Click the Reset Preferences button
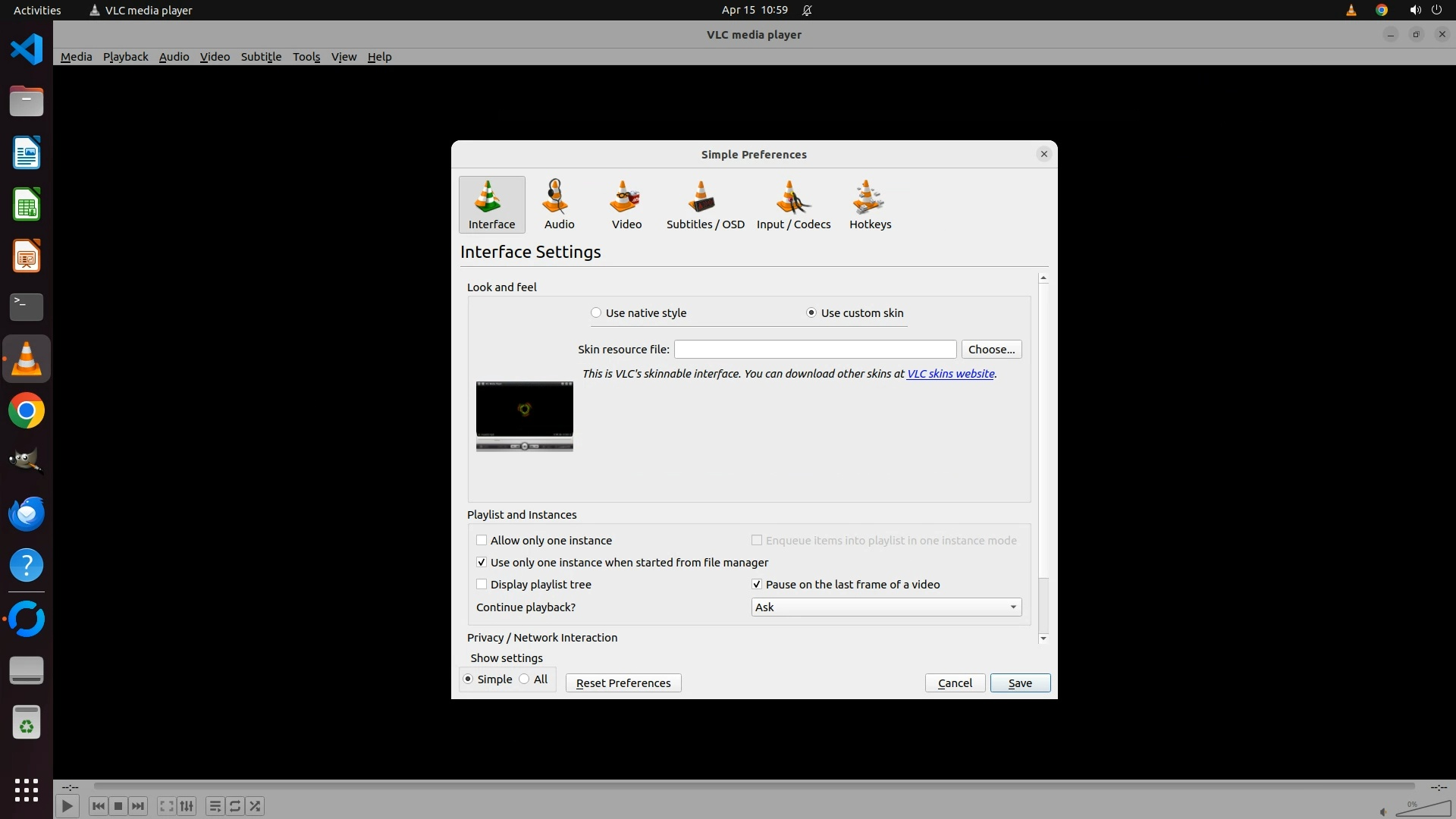The height and width of the screenshot is (819, 1456). click(623, 683)
